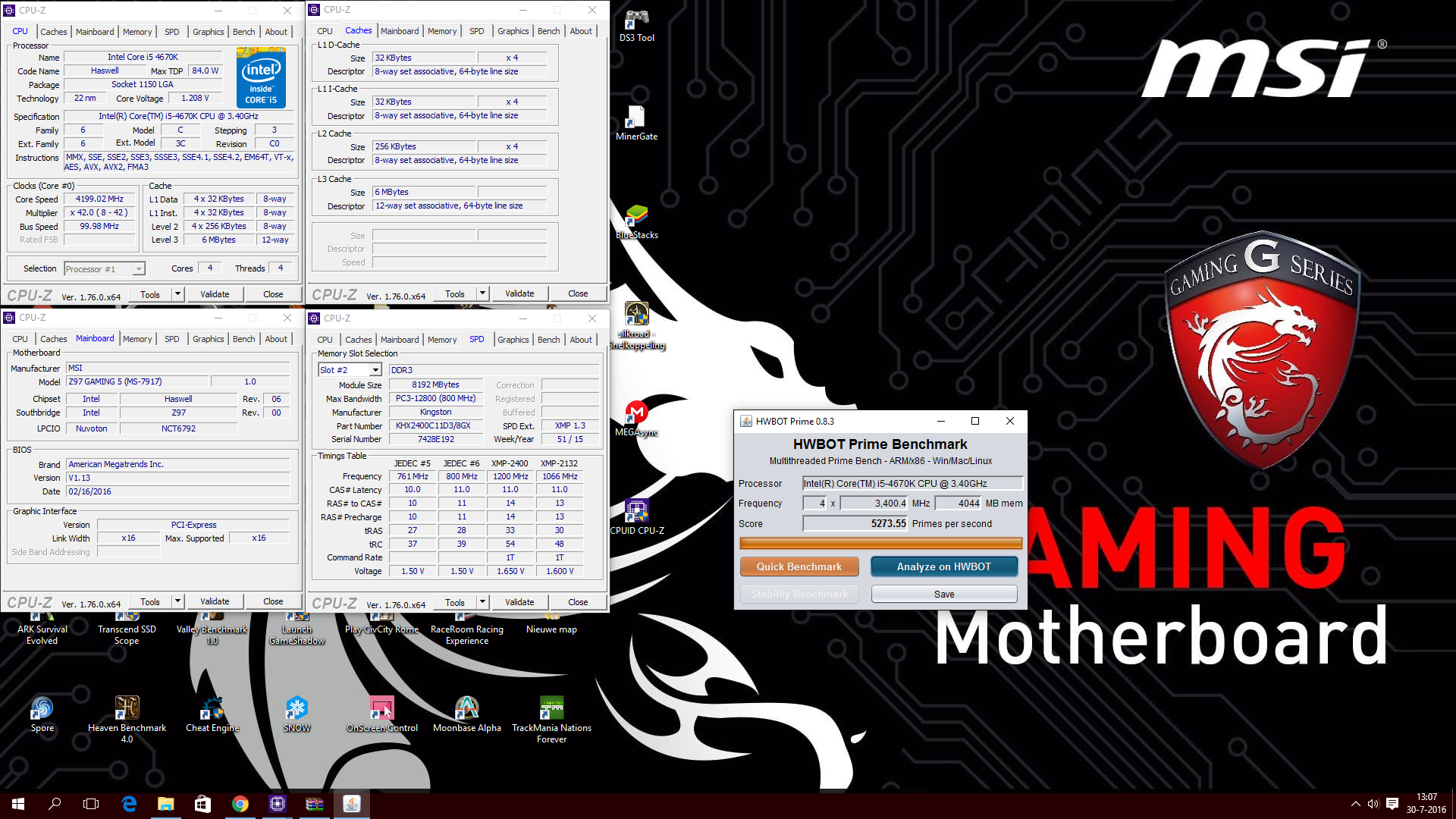Open the Action Center notifications icon
1456x819 pixels.
point(1392,804)
